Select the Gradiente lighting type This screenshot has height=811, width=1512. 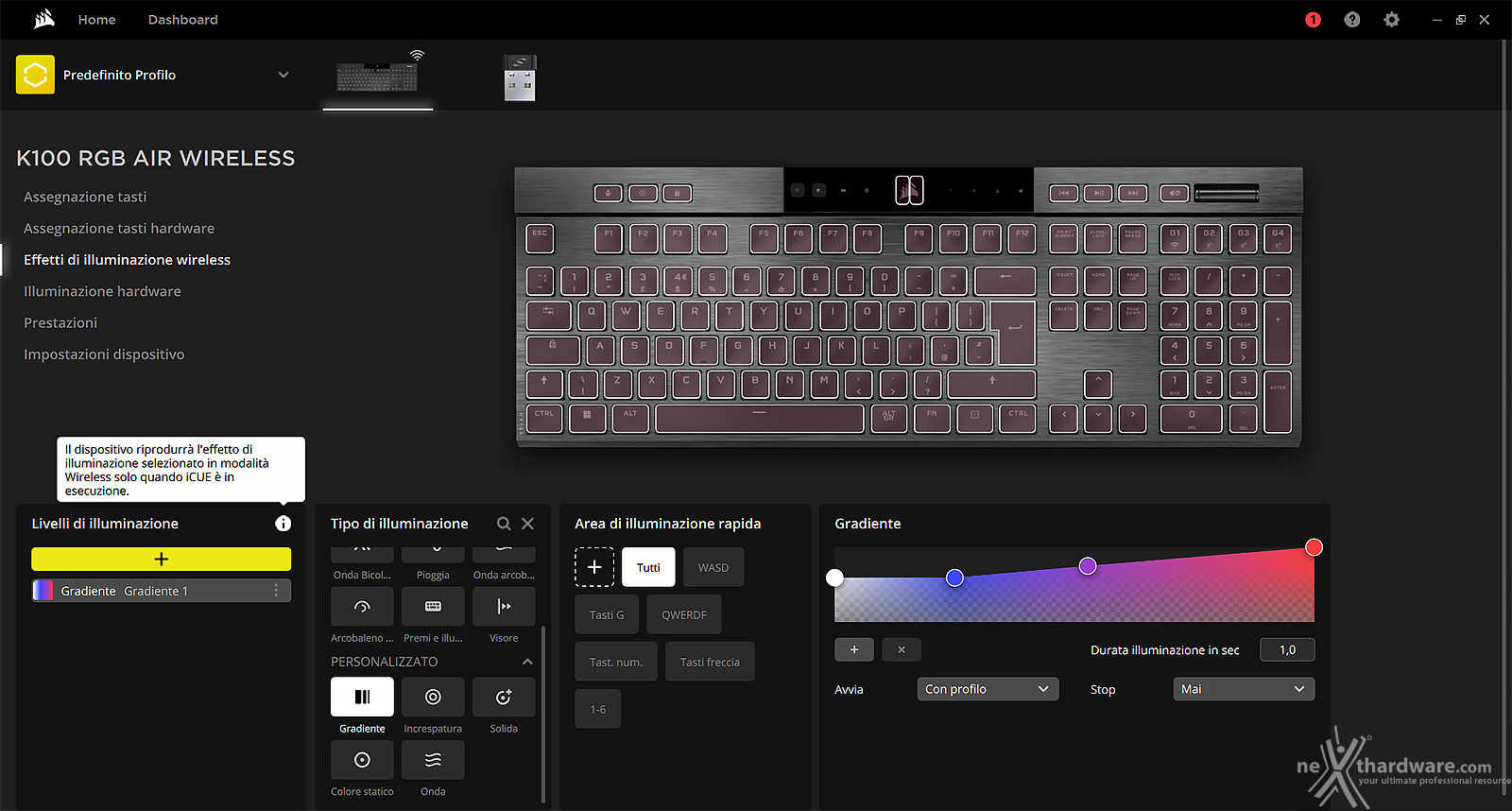[x=362, y=697]
